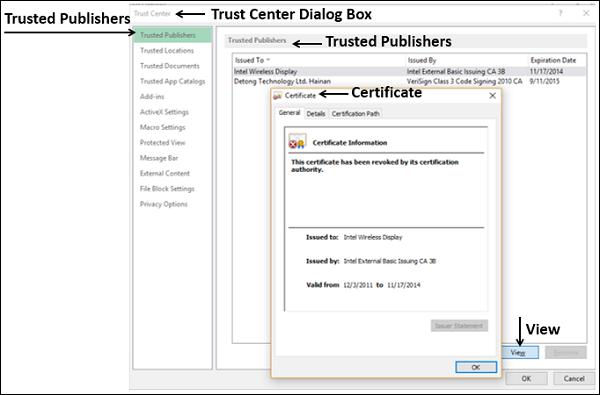The image size is (600, 395).
Task: Open Trusted Documents settings
Action: click(x=170, y=66)
